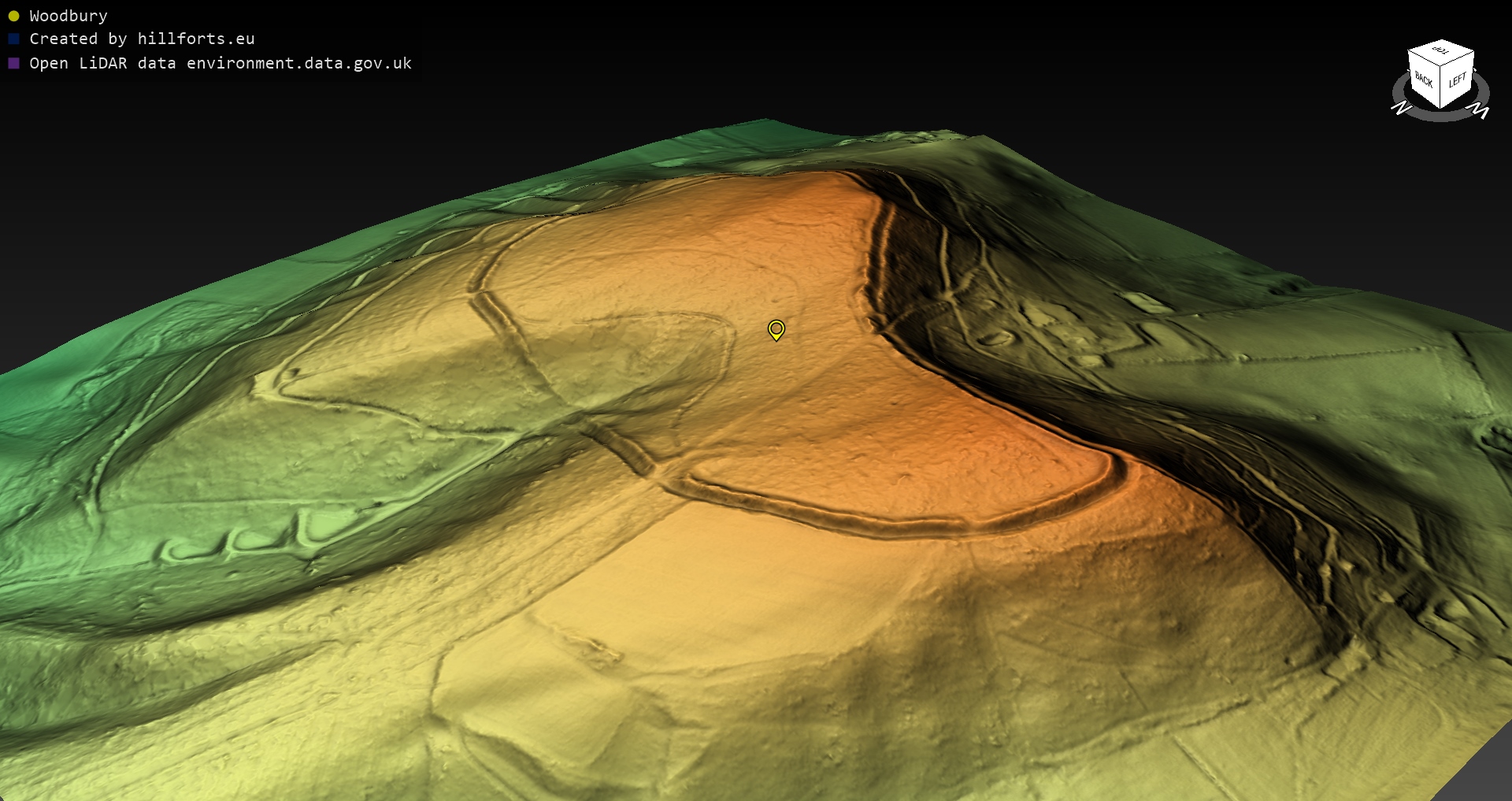Toggle the 'Open LiDAR data' legend entry

[x=220, y=63]
